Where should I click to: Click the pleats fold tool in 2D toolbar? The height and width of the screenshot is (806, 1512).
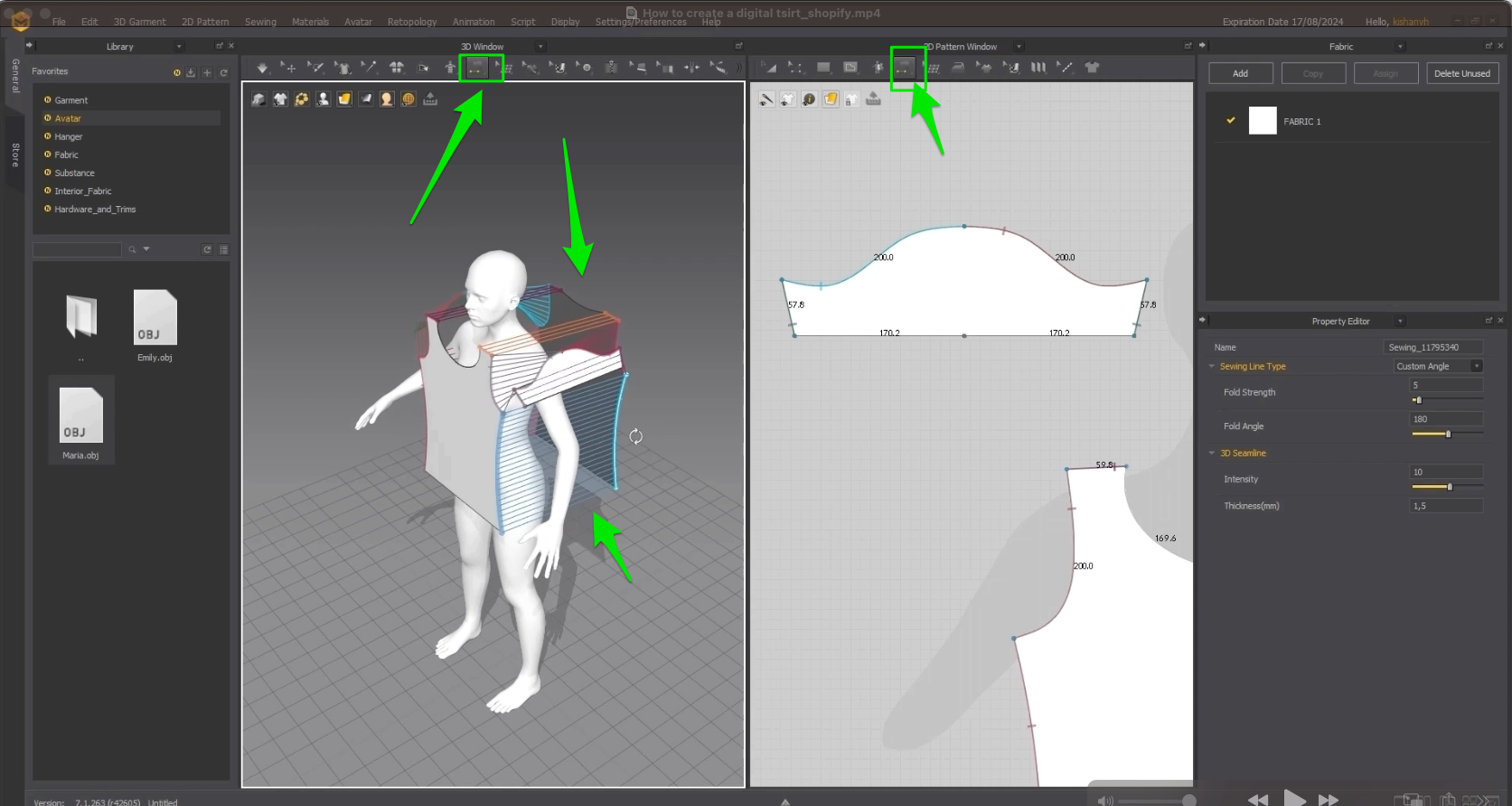click(x=1038, y=68)
